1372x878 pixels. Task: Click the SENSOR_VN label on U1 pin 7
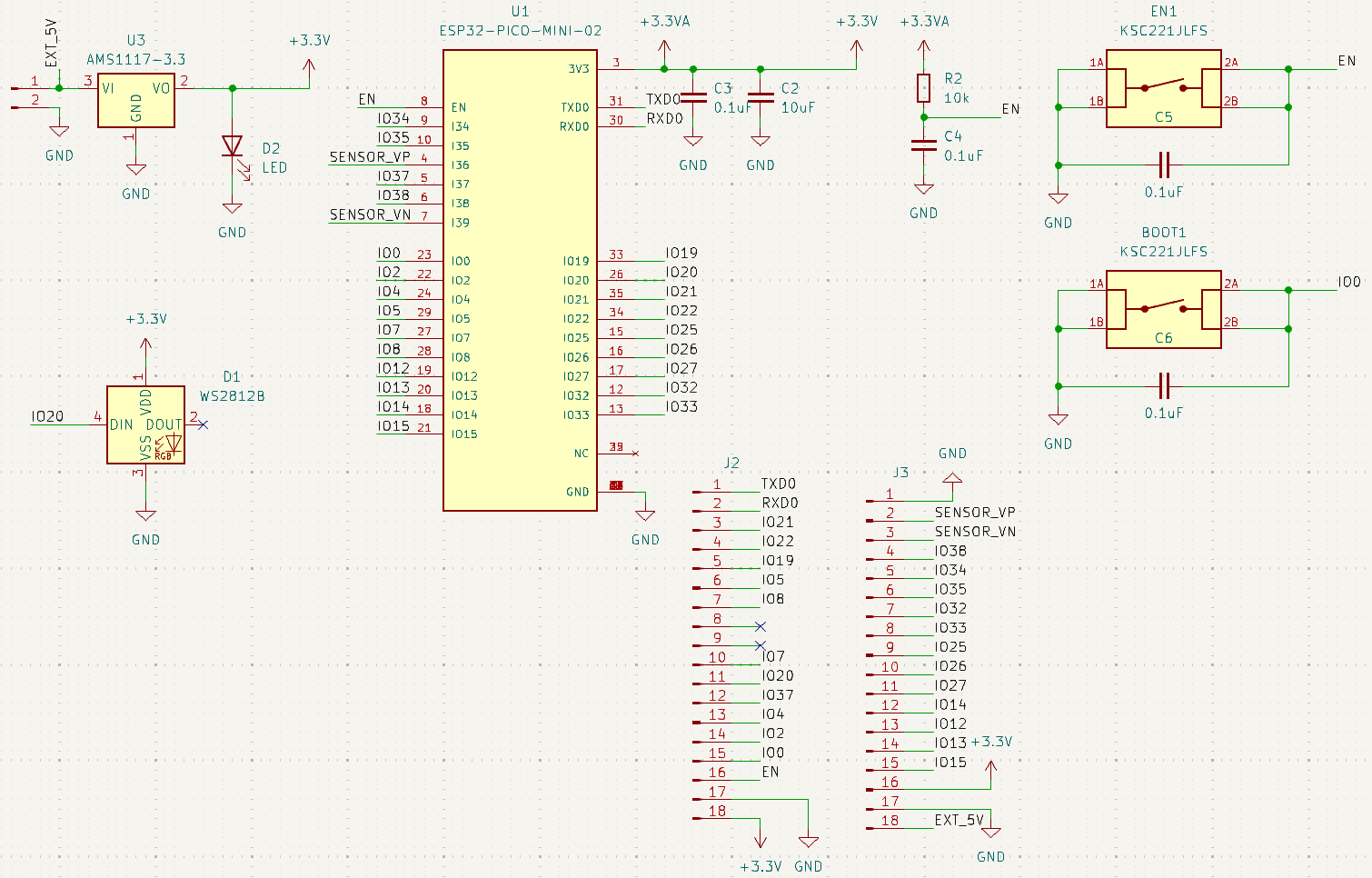(x=370, y=215)
